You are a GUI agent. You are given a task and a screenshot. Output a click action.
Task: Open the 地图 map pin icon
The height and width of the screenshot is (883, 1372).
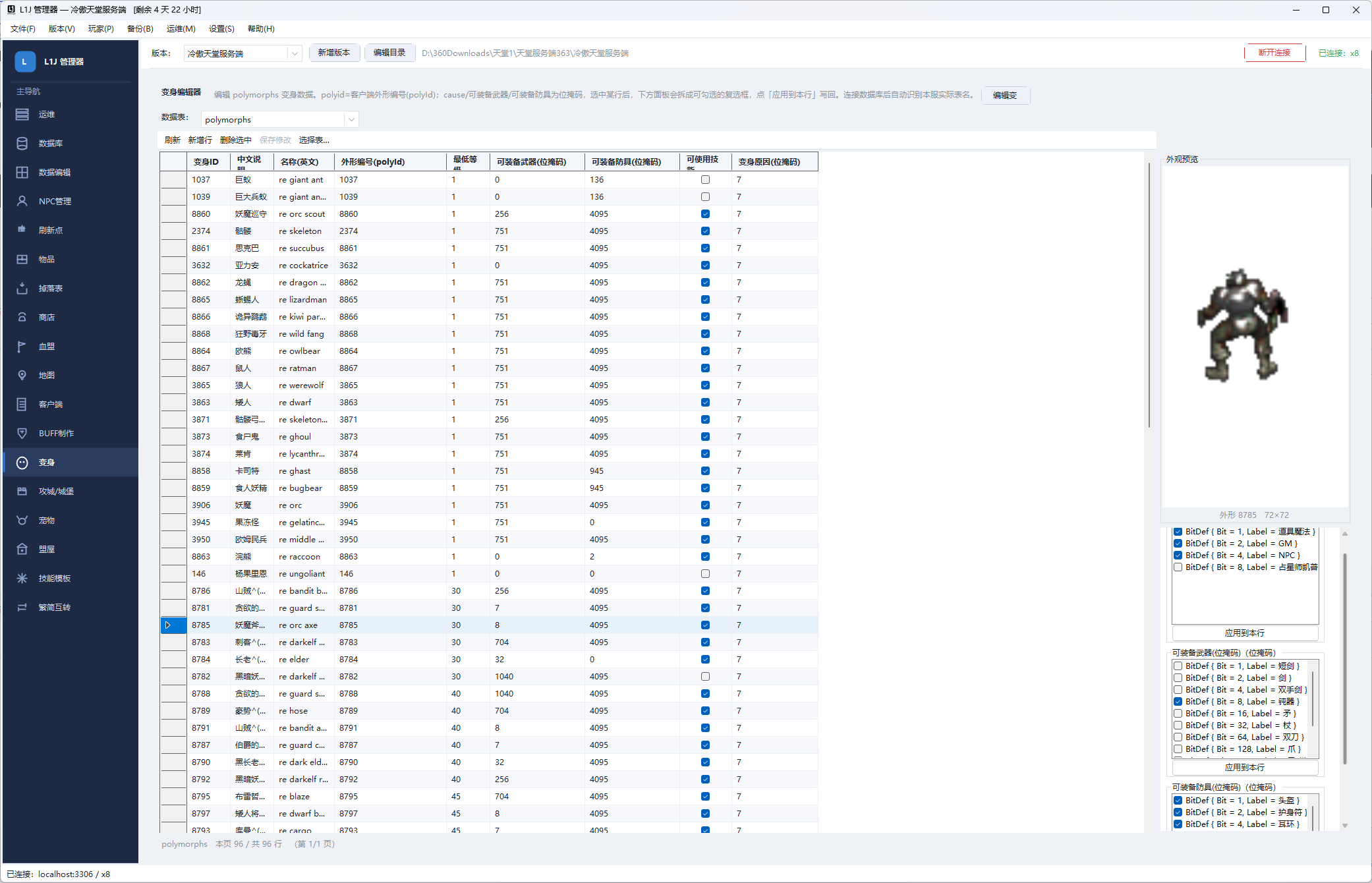[x=22, y=376]
